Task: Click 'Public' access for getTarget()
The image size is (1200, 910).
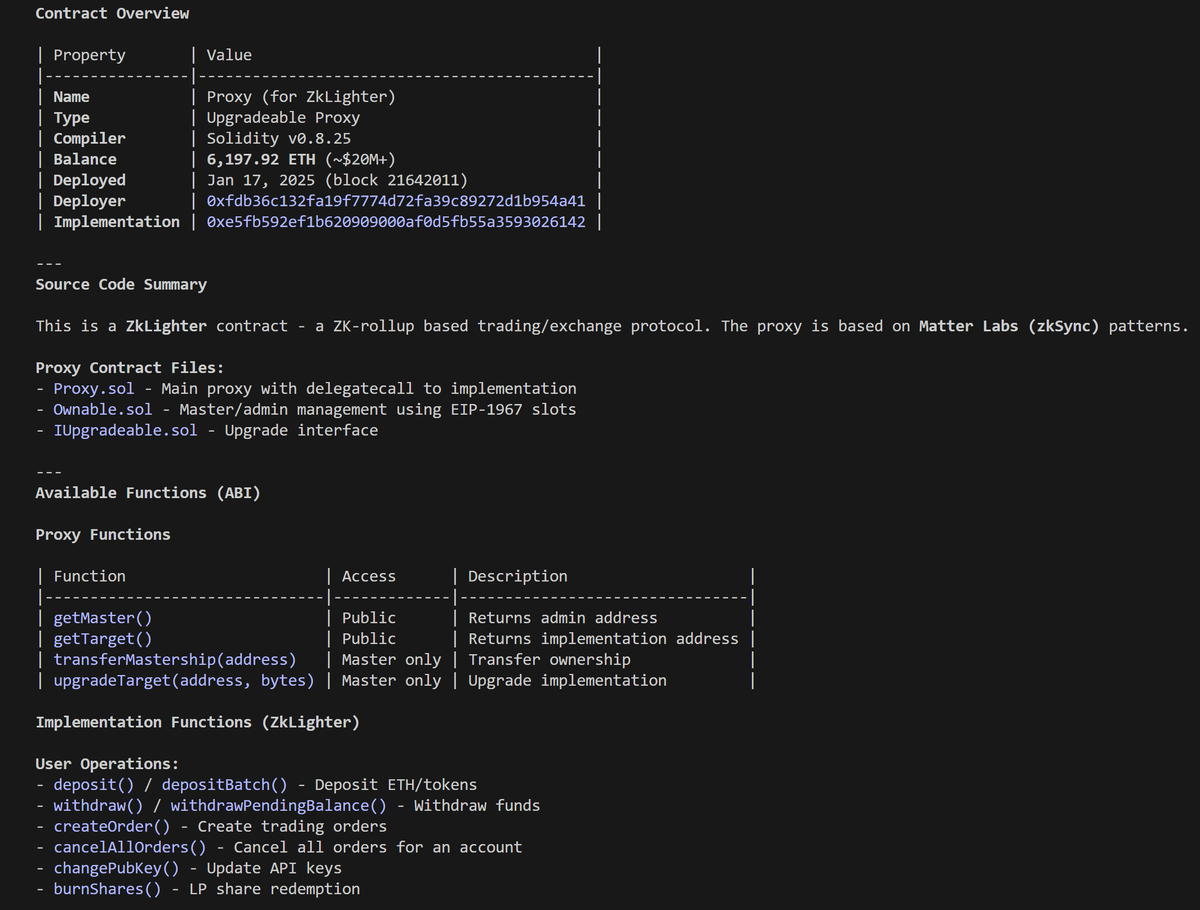Action: [x=369, y=639]
